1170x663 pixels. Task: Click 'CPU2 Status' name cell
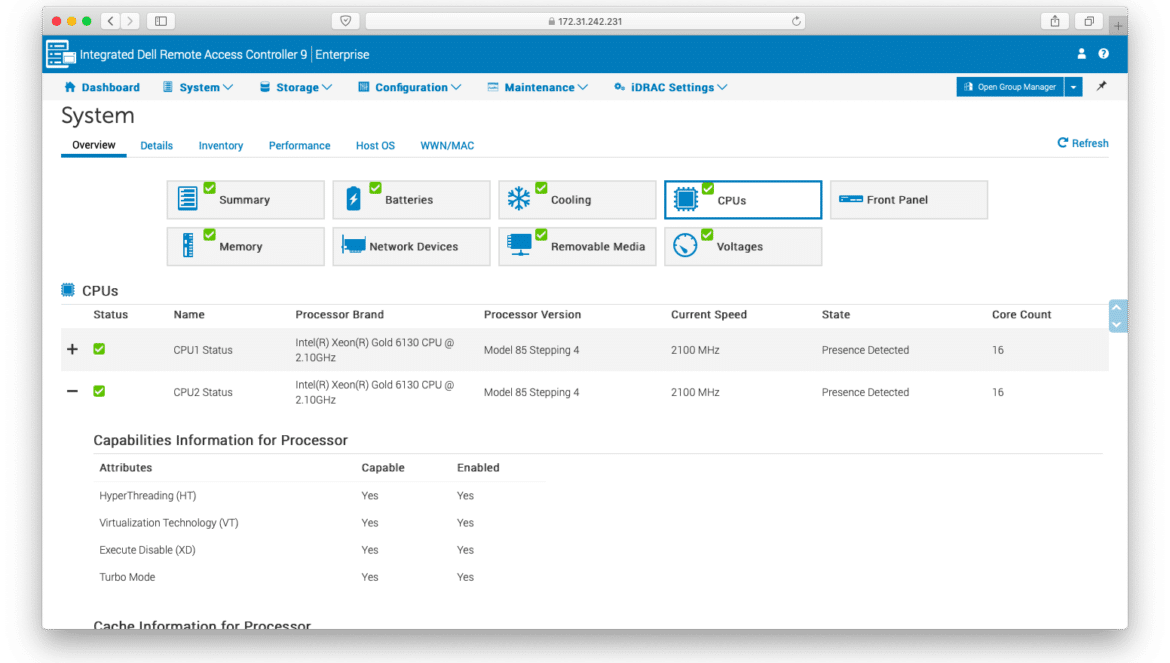203,392
